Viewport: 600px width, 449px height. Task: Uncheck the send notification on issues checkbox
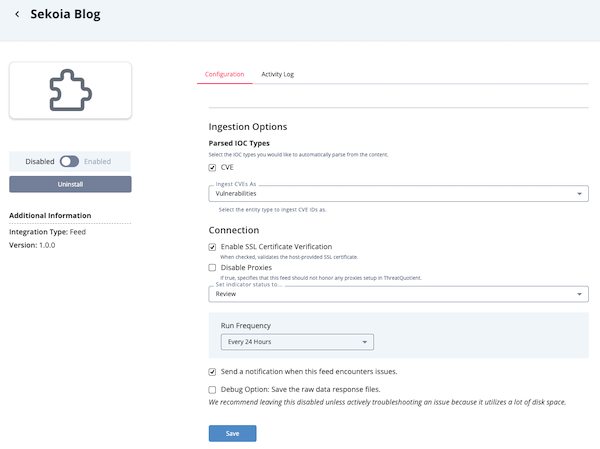point(212,371)
